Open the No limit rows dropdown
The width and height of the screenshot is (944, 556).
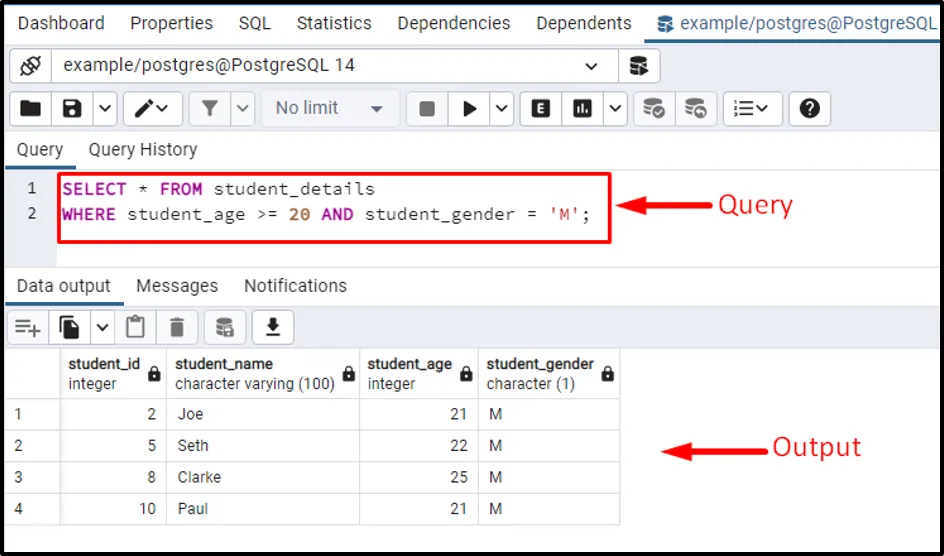point(330,108)
